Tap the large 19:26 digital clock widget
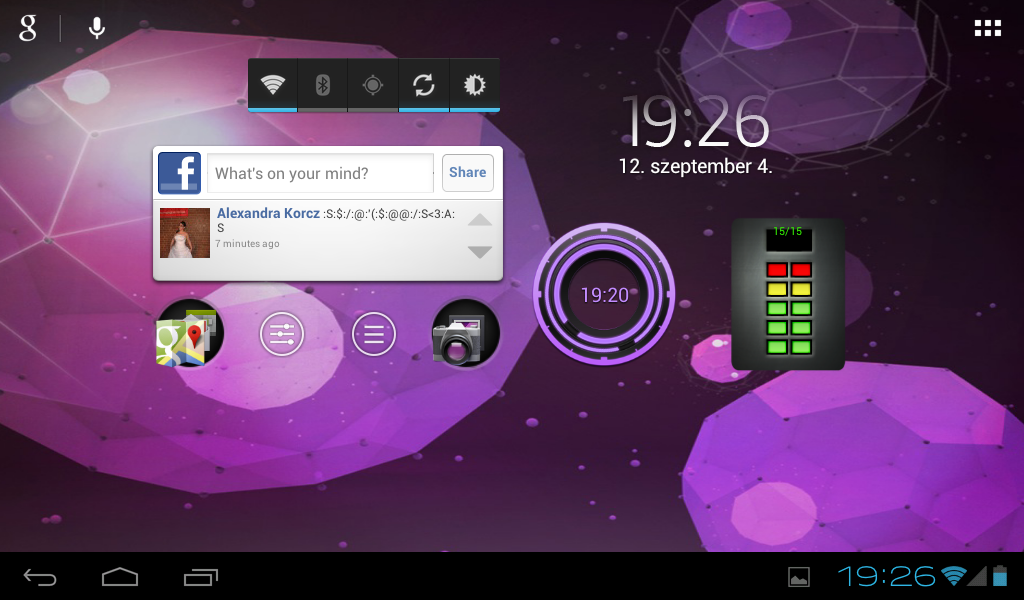 696,121
